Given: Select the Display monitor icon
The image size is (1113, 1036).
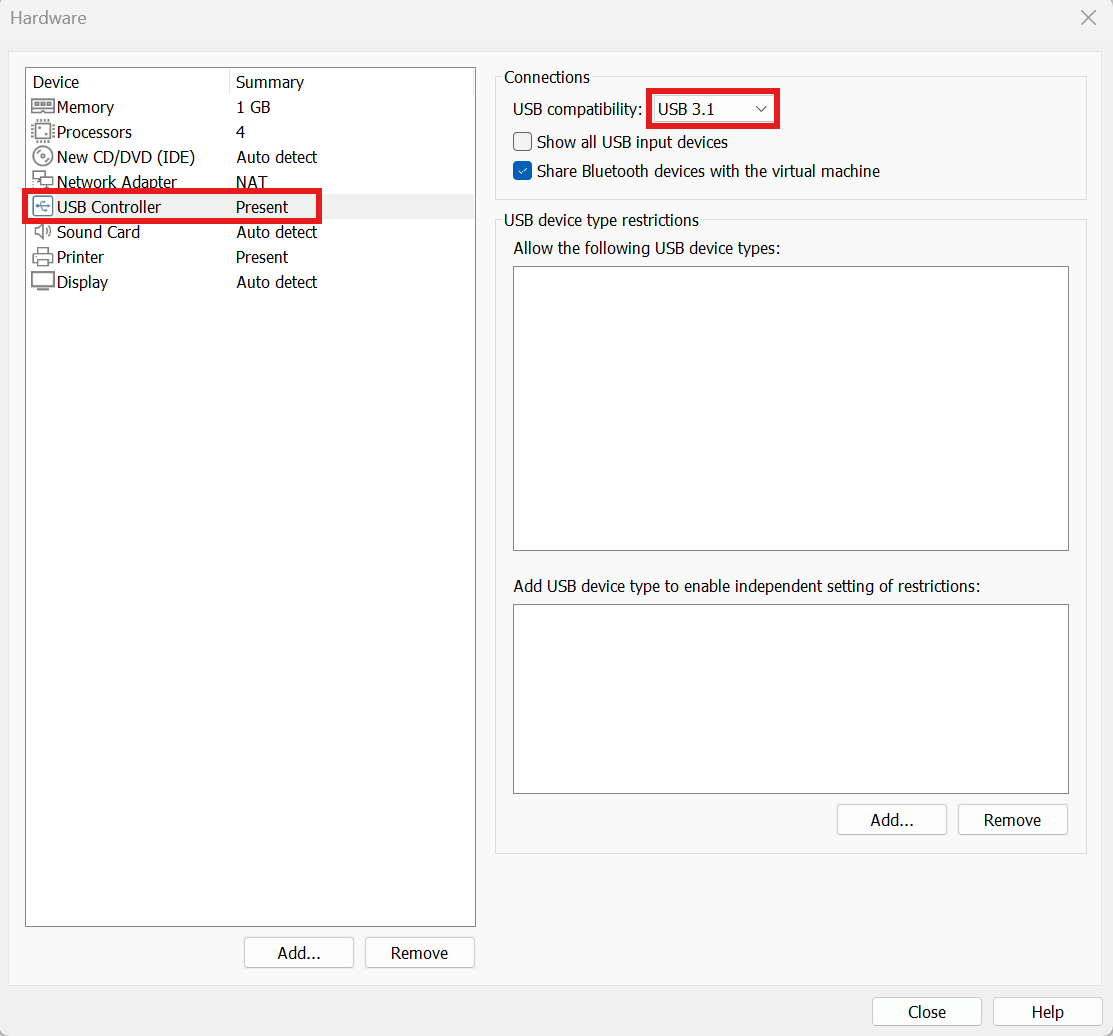Looking at the screenshot, I should (43, 282).
